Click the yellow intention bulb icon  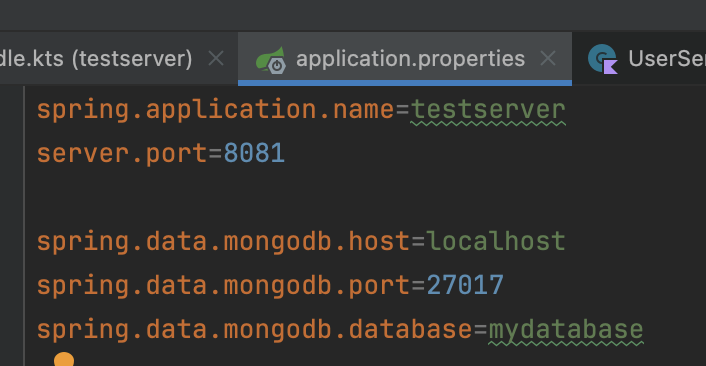64,359
